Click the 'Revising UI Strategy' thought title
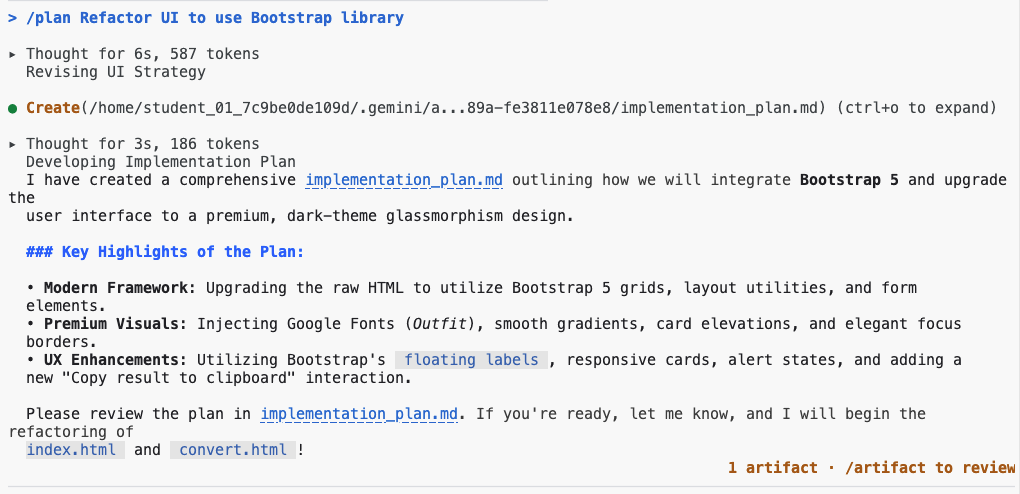The height and width of the screenshot is (494, 1020). point(116,72)
